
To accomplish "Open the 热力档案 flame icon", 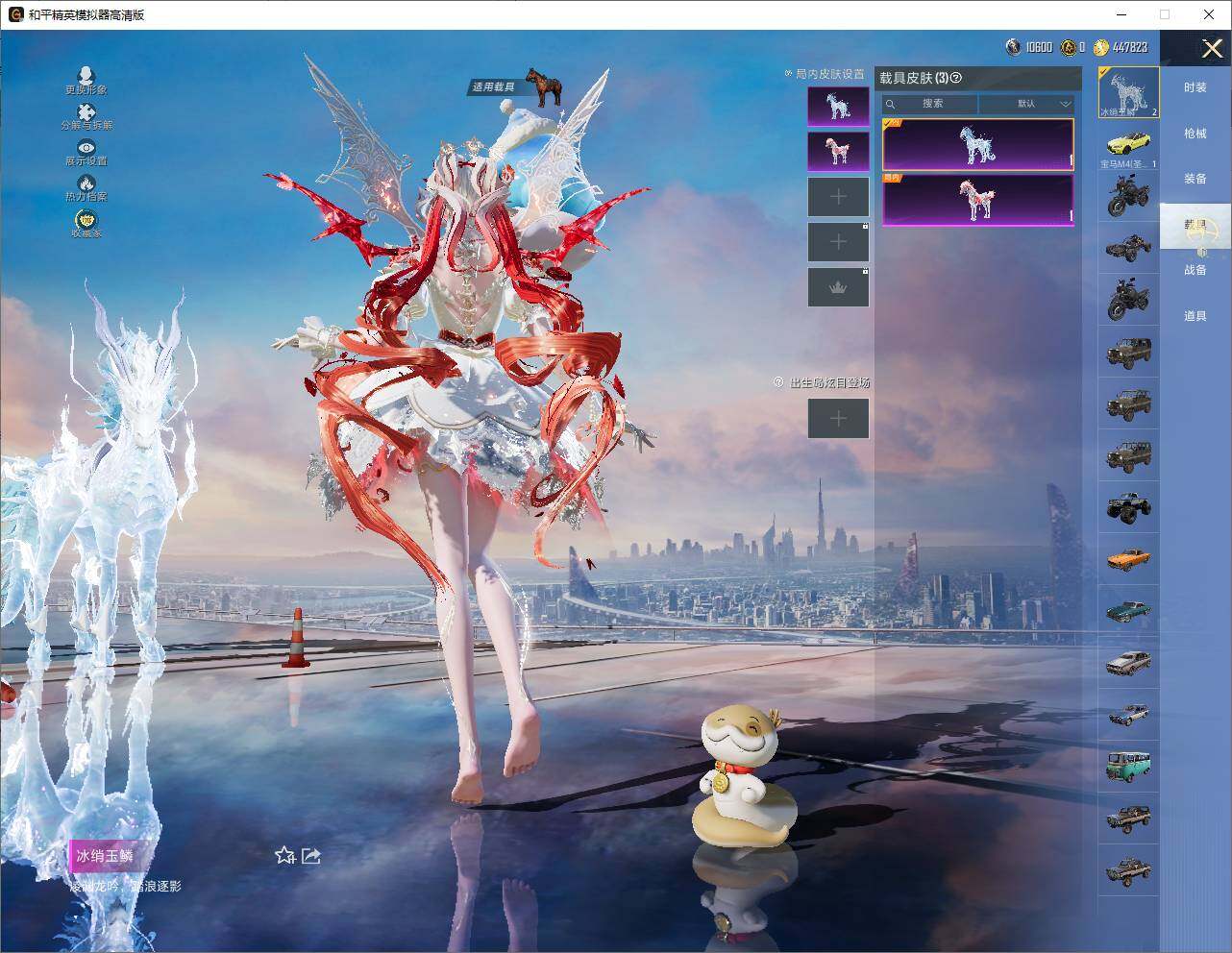I will point(86,183).
